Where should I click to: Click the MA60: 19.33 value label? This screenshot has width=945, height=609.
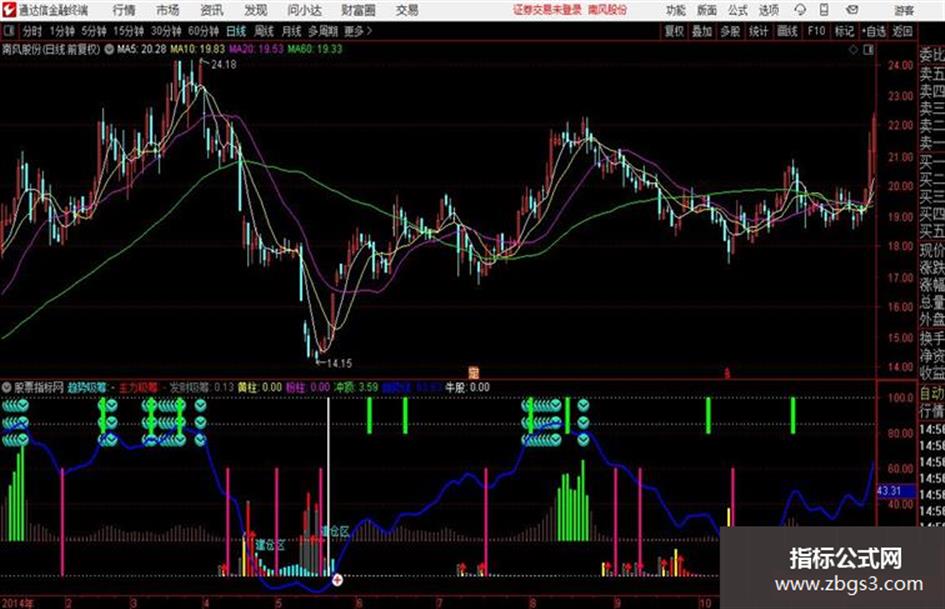tap(315, 49)
